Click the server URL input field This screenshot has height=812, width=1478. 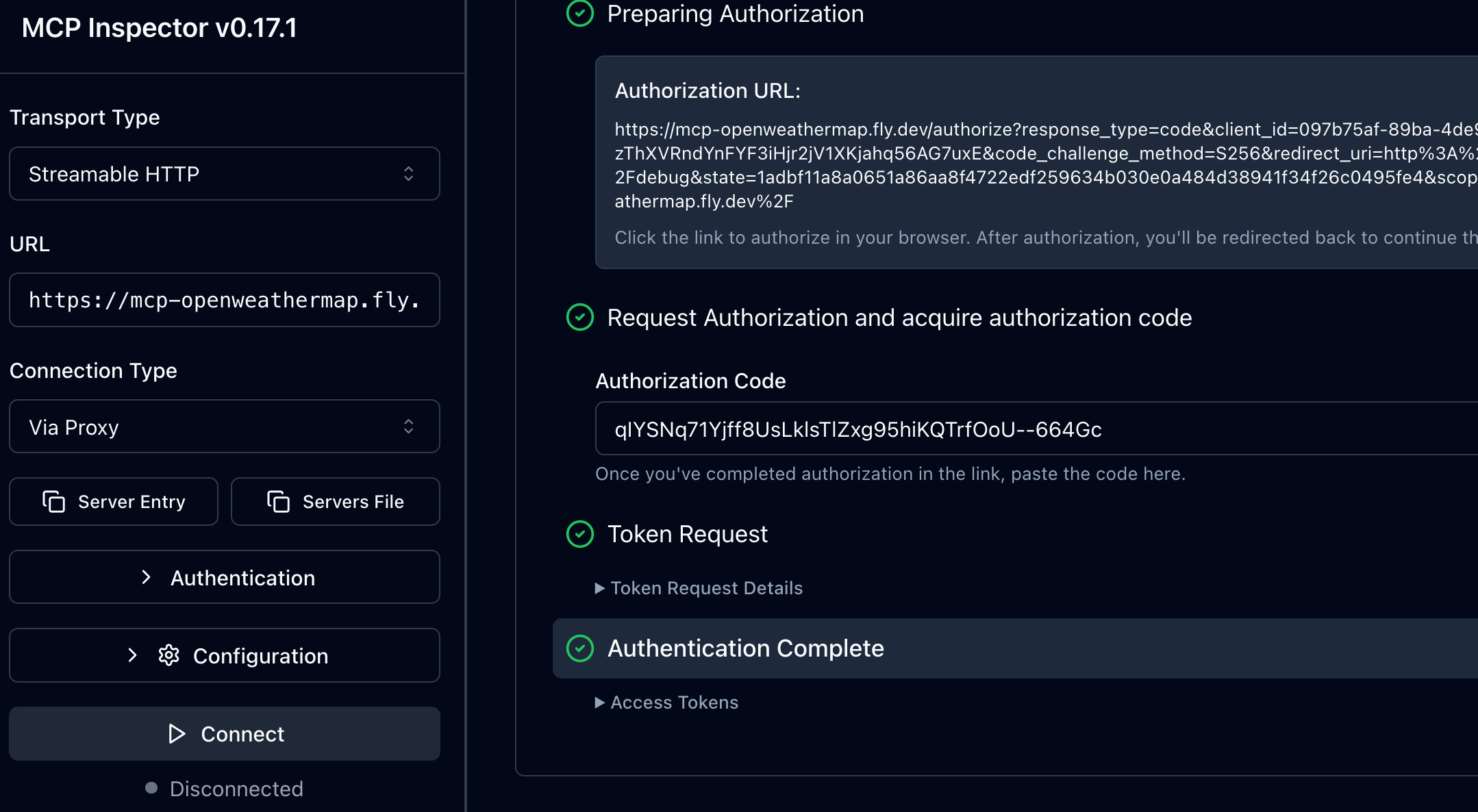225,300
